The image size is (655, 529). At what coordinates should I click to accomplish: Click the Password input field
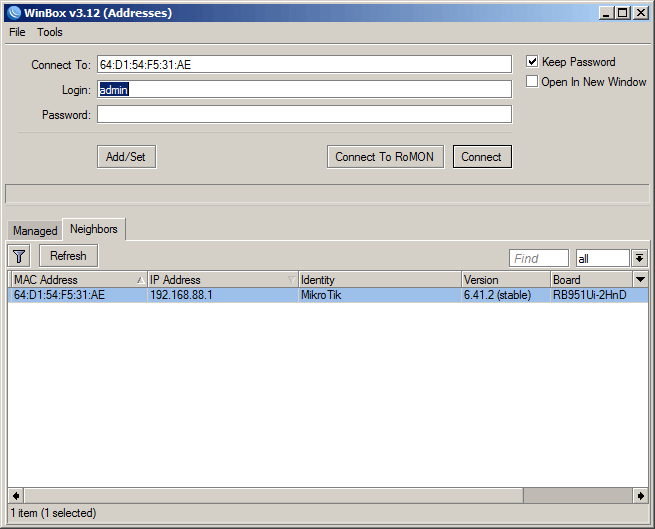point(304,114)
